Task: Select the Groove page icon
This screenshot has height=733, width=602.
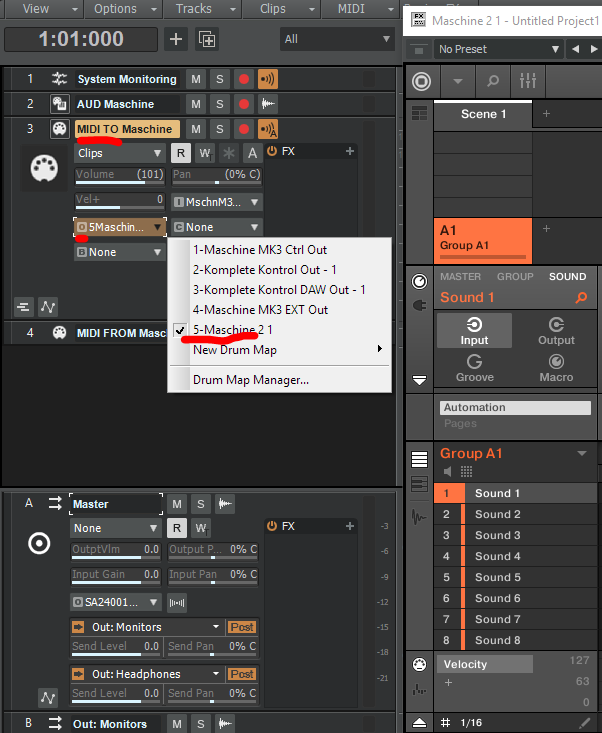Action: coord(474,368)
